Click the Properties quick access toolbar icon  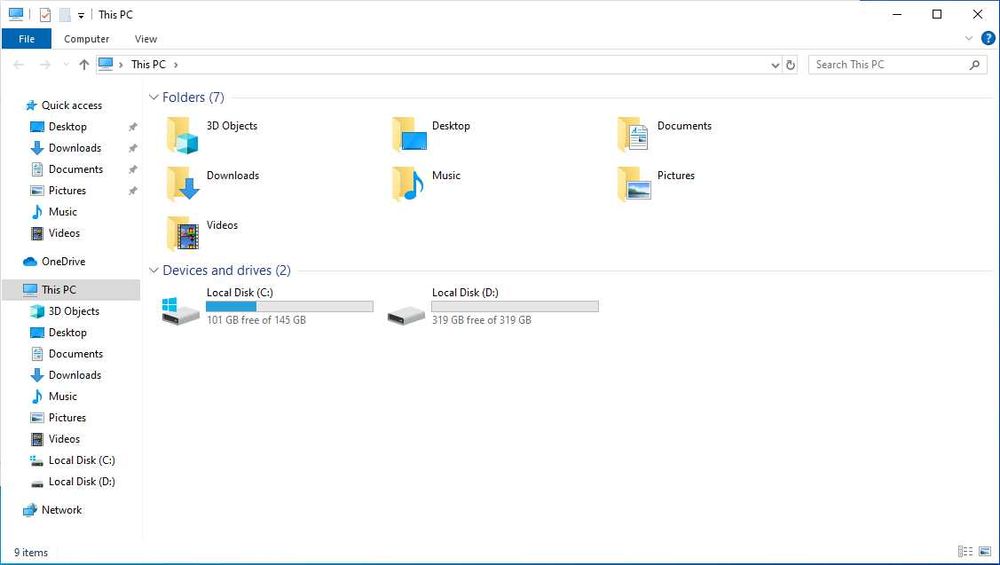(x=45, y=15)
